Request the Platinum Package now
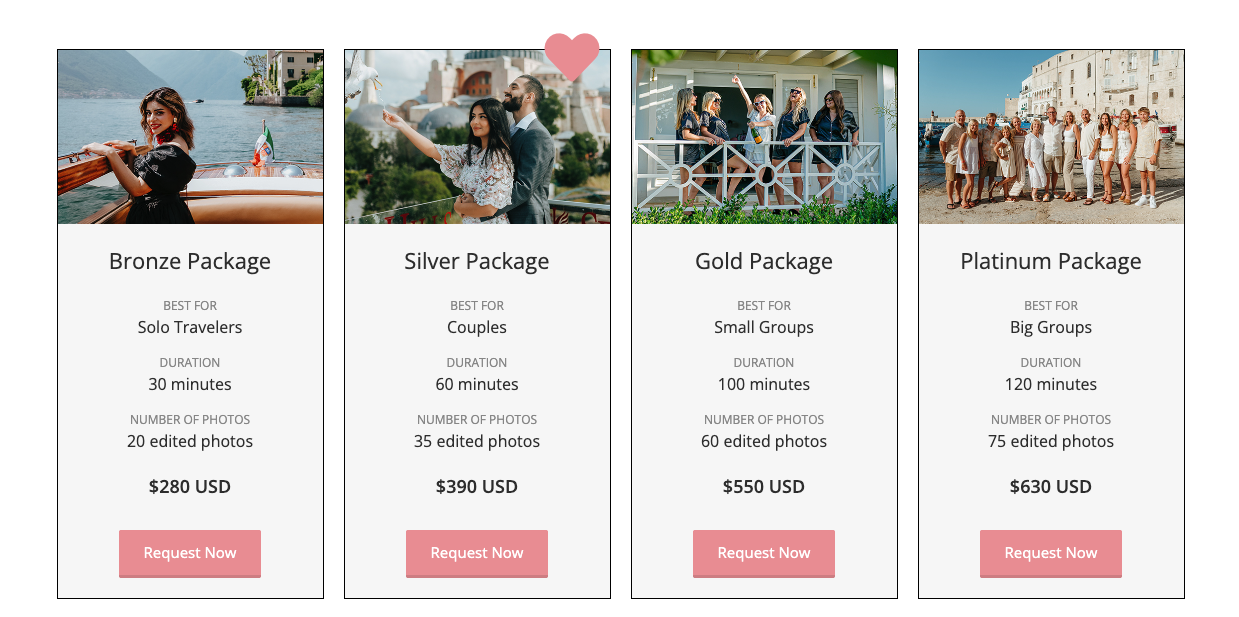 point(1051,553)
